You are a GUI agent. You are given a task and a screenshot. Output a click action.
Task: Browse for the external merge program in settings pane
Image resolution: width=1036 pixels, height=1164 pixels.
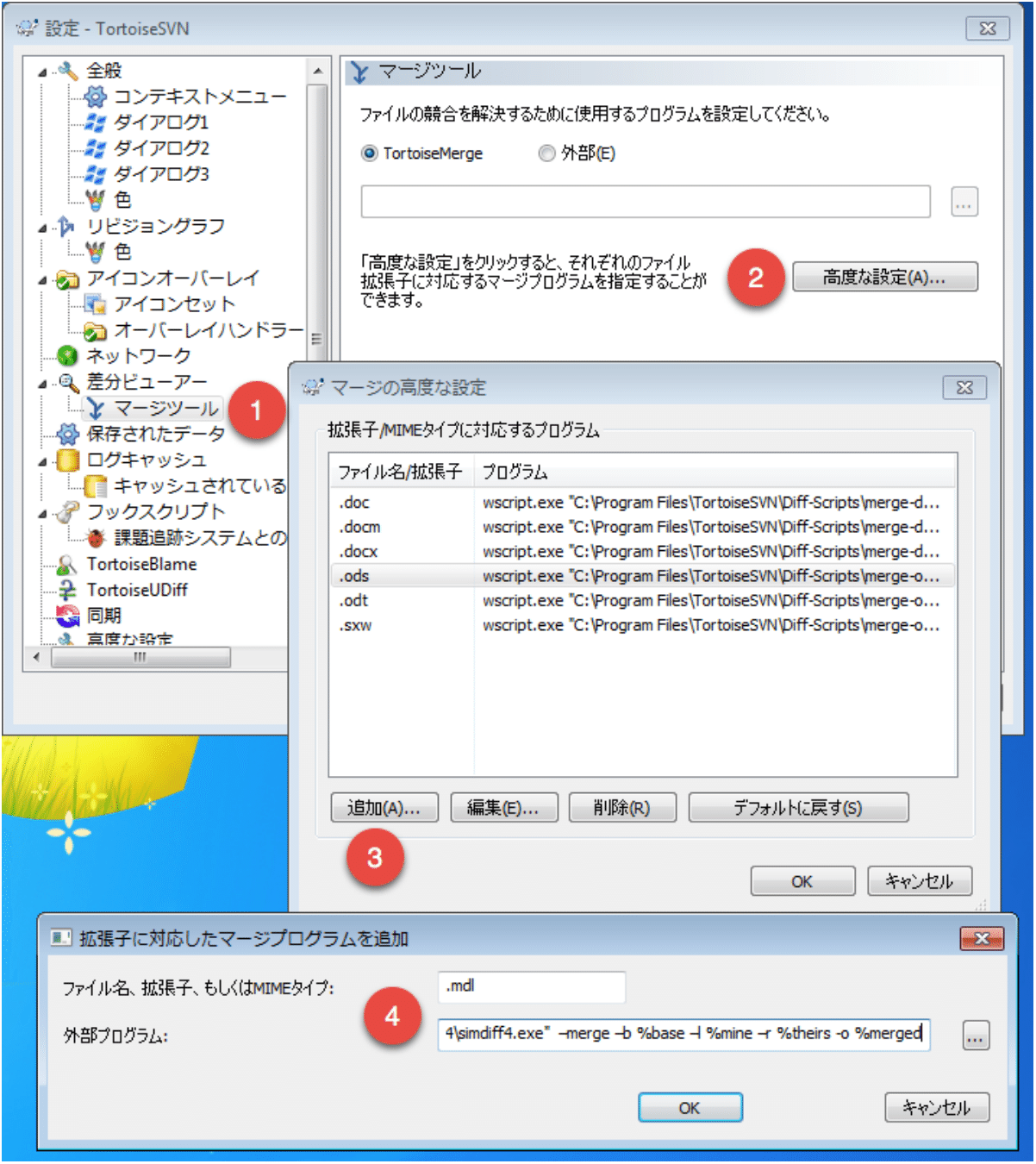tap(964, 202)
